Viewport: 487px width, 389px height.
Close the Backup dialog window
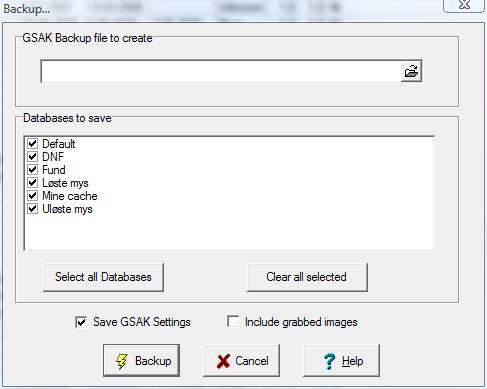tap(464, 5)
